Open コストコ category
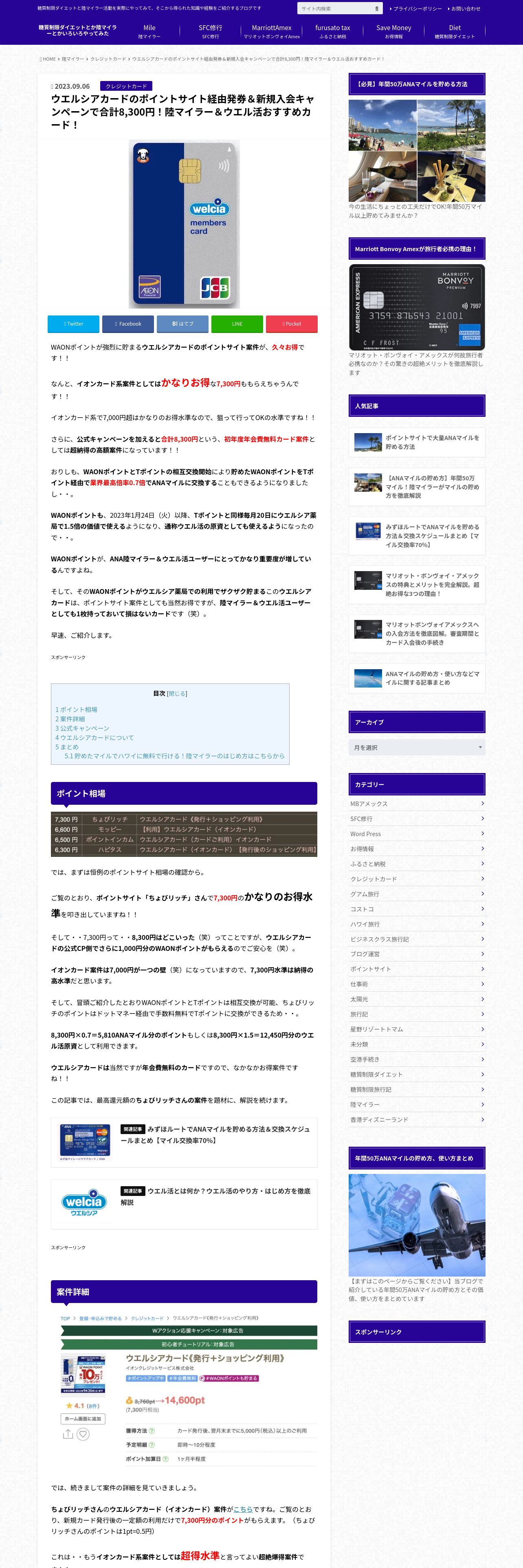This screenshot has height=1568, width=523. click(416, 909)
